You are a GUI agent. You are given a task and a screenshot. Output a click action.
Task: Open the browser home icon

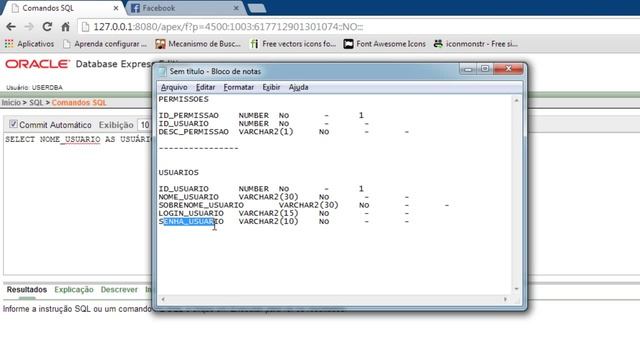pos(65,27)
